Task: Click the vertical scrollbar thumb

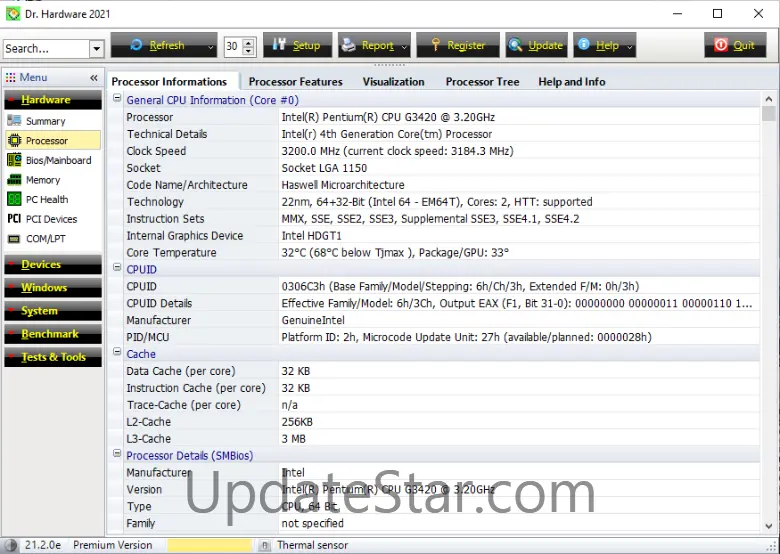Action: [769, 113]
